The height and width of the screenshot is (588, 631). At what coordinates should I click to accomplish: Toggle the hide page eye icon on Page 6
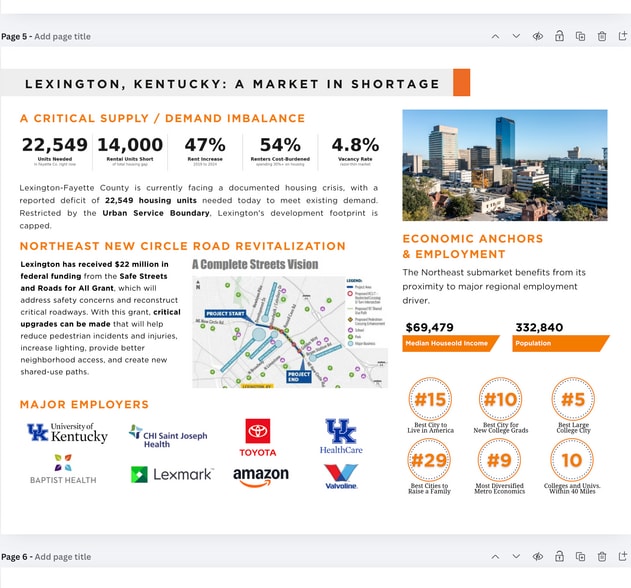click(x=537, y=556)
